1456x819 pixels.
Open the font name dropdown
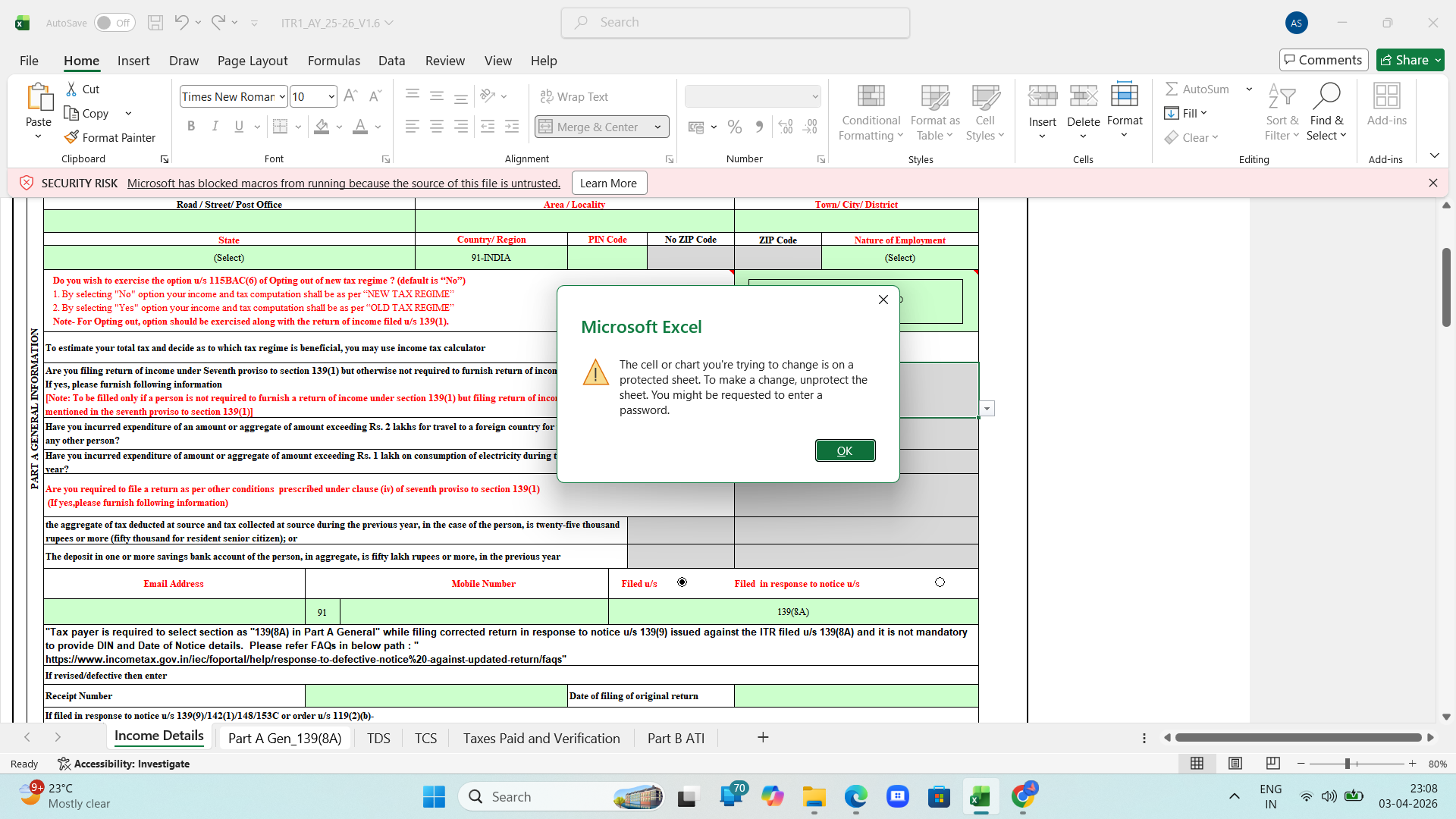coord(281,96)
